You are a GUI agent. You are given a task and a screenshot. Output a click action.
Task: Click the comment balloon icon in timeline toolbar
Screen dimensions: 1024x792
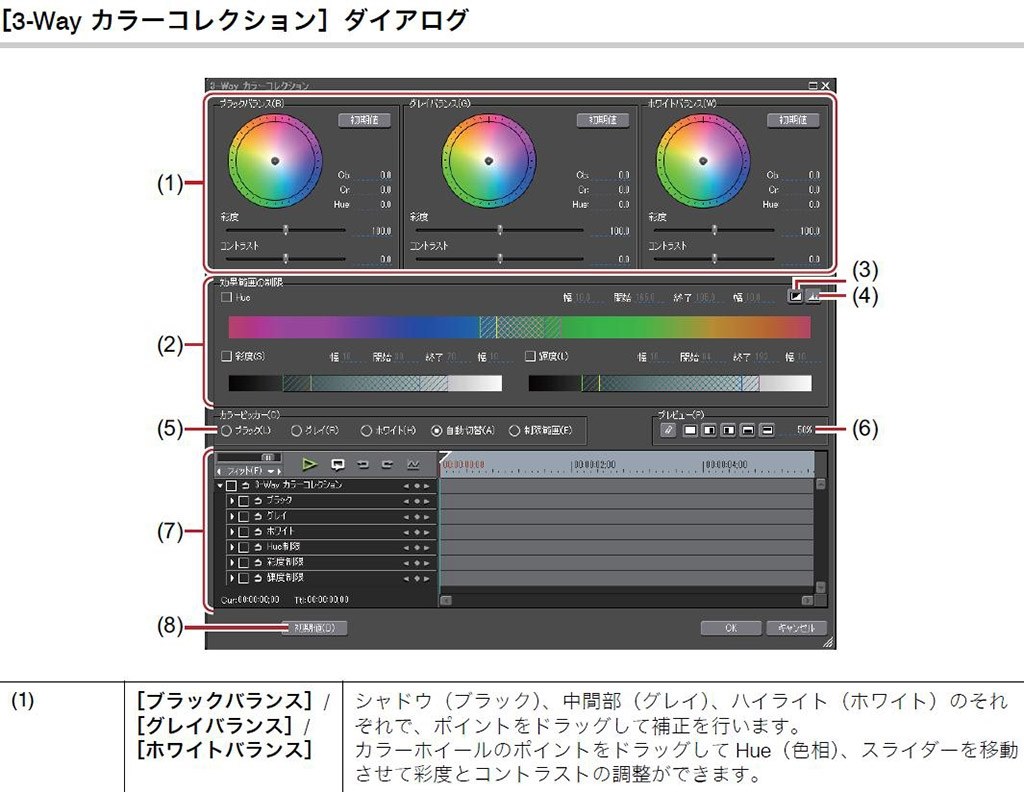click(339, 464)
